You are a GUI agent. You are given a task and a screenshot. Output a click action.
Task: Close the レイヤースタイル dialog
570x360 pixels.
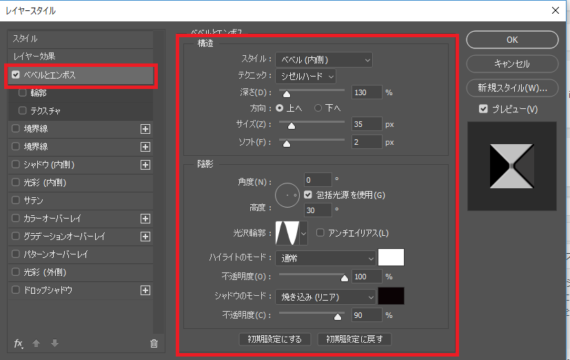point(555,11)
